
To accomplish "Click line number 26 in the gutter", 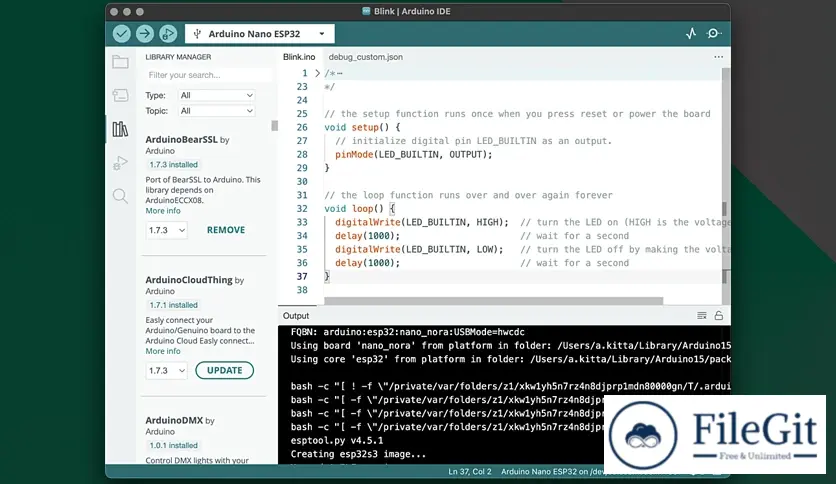I will pos(302,127).
